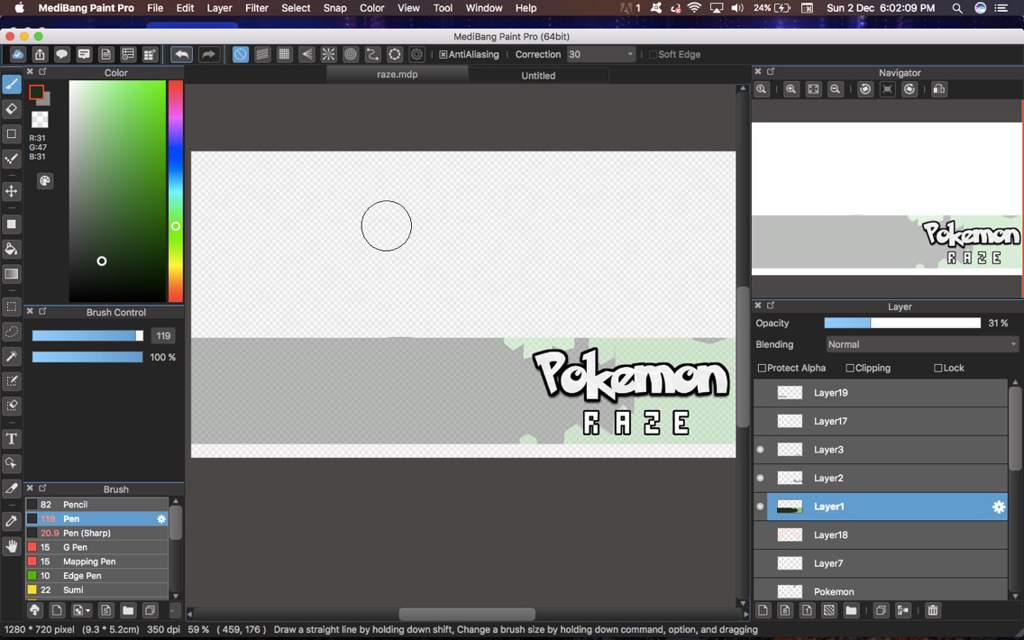Click the brush opacity slider
This screenshot has width=1024, height=640.
pyautogui.click(x=88, y=357)
